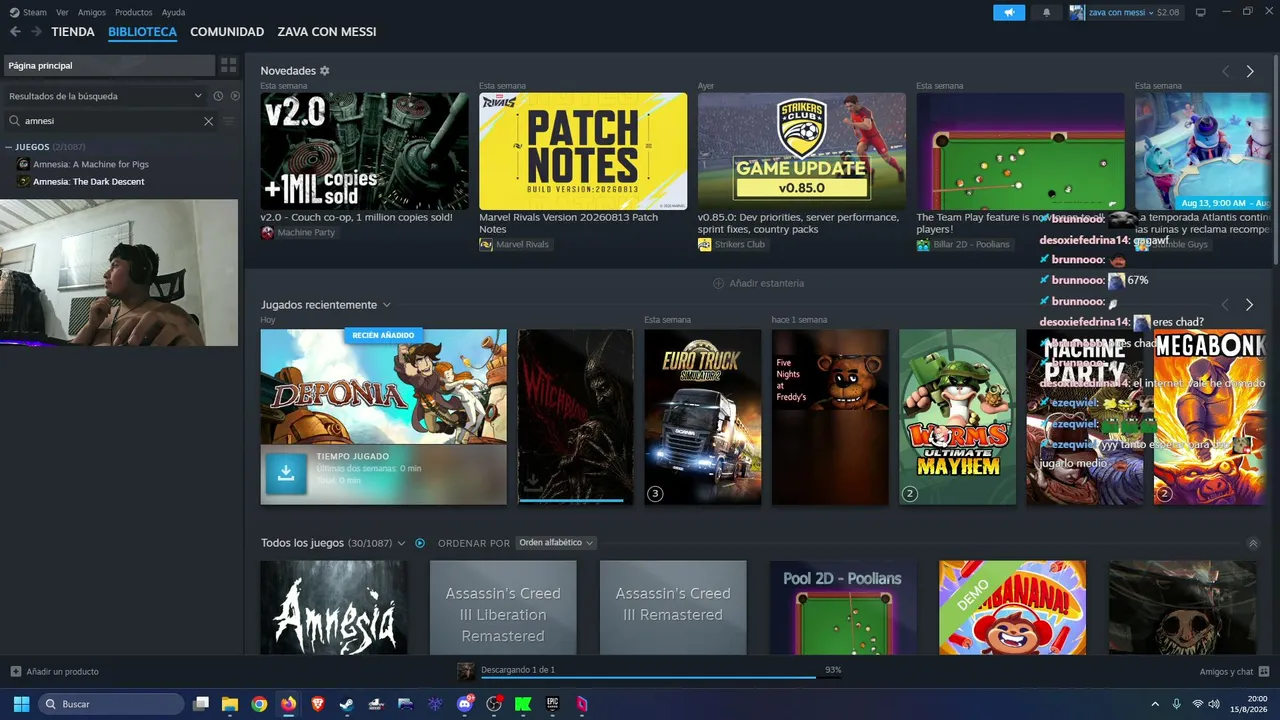Click the Windows taskbar Buscar search box
Image resolution: width=1280 pixels, height=720 pixels.
coord(111,704)
